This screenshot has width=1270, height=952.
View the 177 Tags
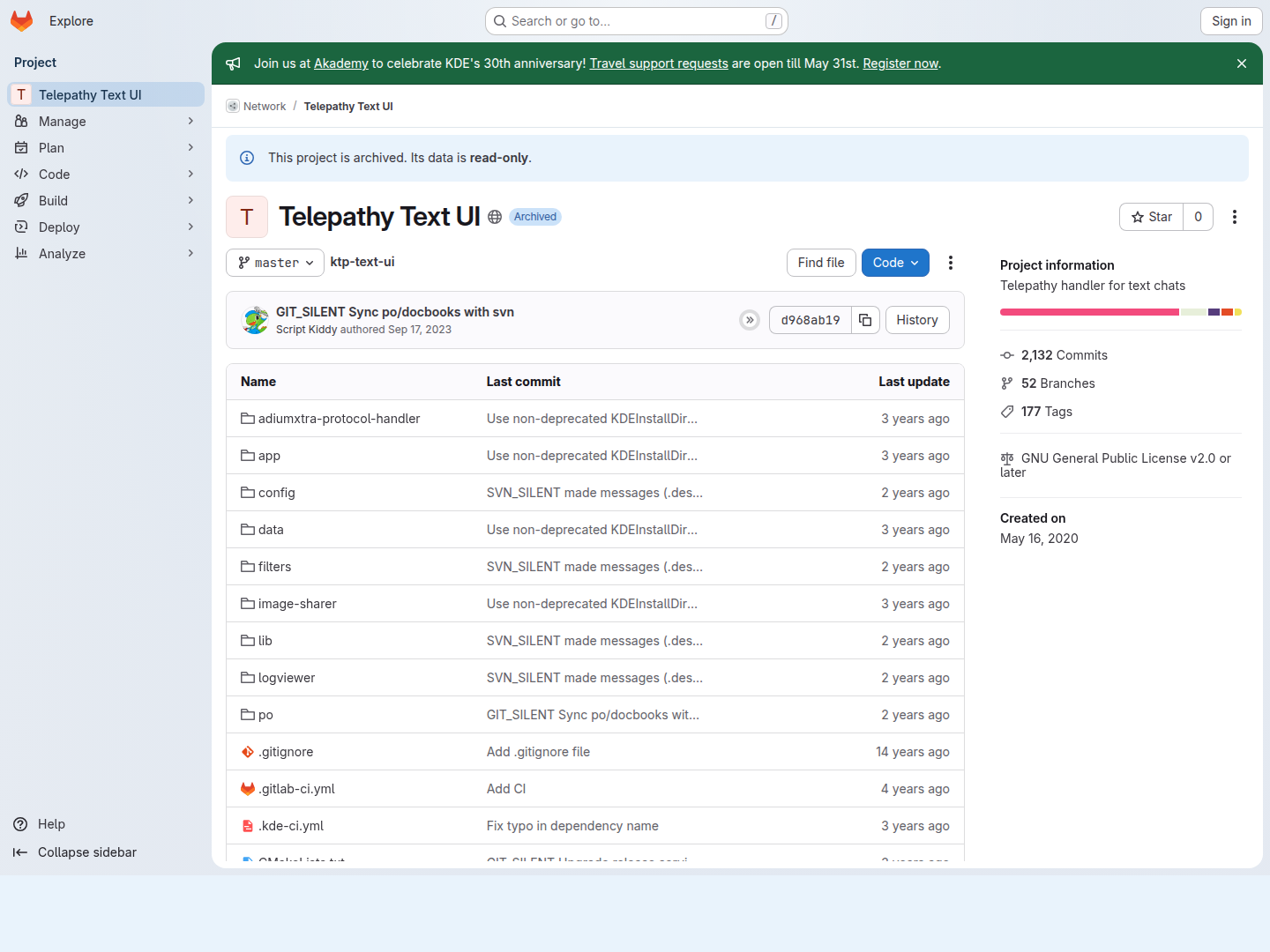click(1047, 412)
